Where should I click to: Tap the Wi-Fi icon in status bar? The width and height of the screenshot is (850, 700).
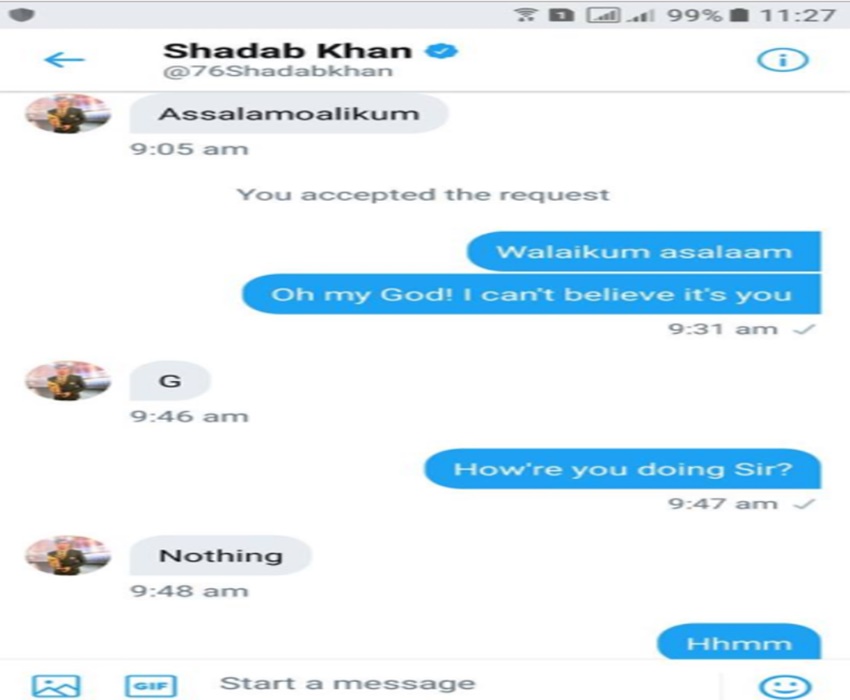526,15
